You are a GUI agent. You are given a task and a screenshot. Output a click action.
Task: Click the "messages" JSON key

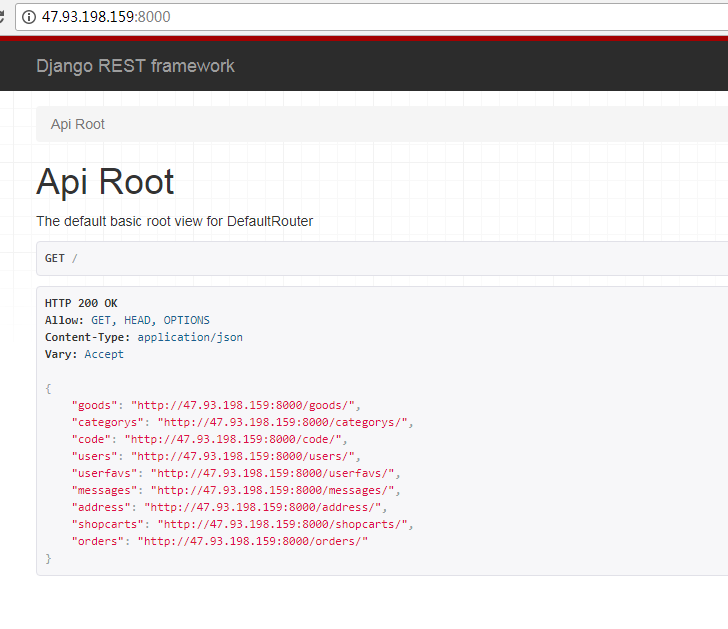104,490
